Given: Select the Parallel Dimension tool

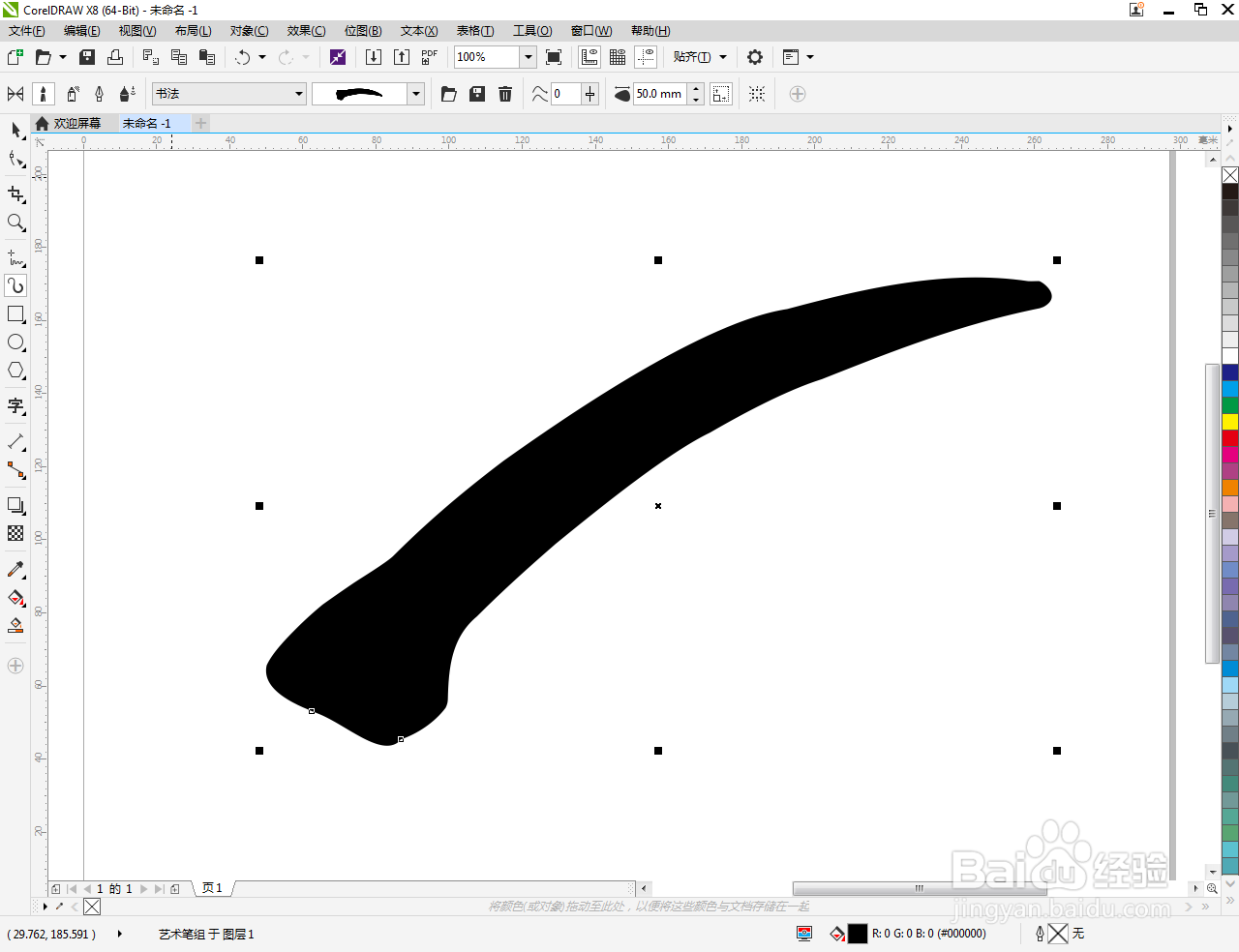Looking at the screenshot, I should point(15,442).
